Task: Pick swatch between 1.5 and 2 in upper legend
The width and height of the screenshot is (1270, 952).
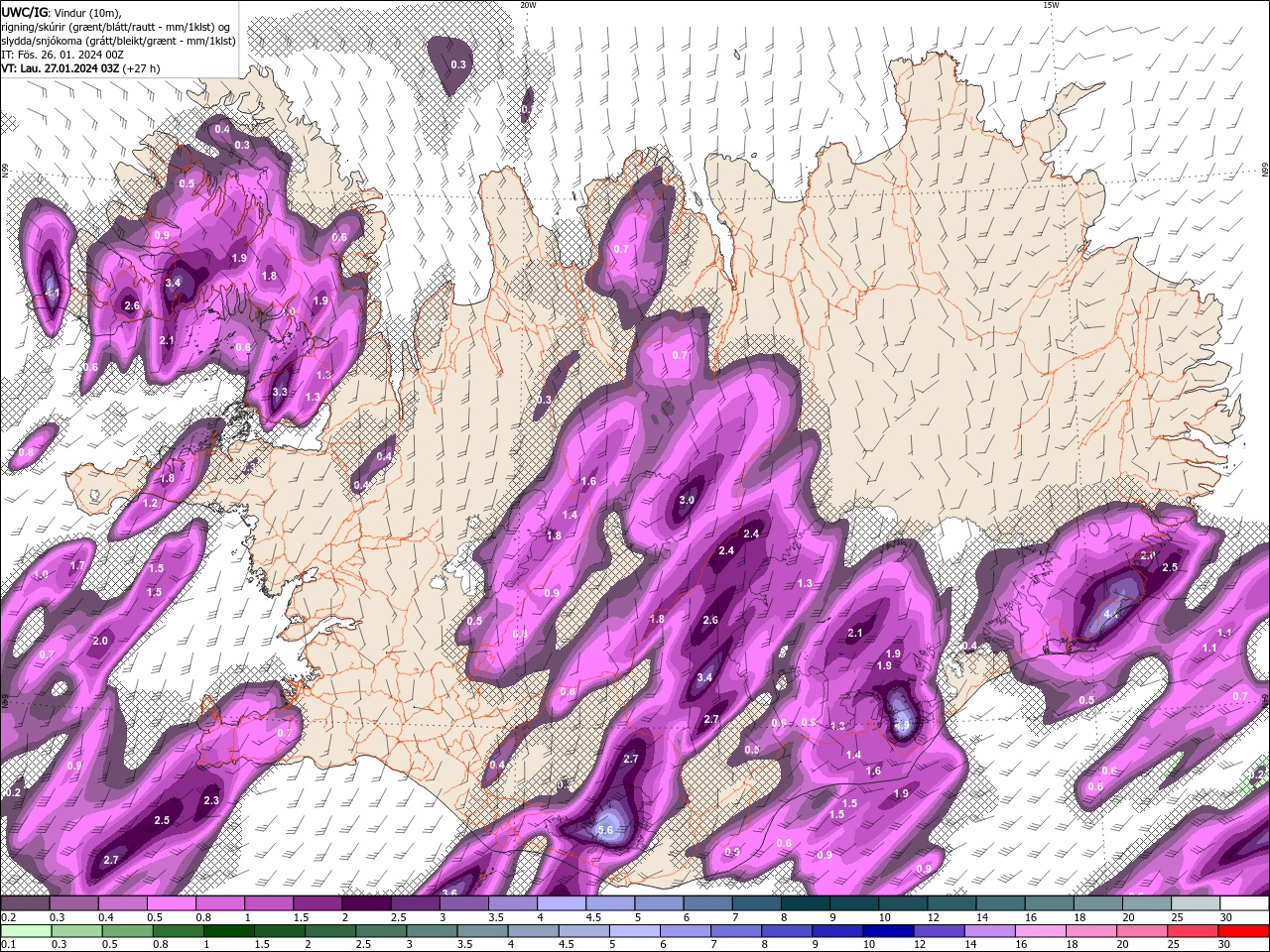Action: pos(317,903)
